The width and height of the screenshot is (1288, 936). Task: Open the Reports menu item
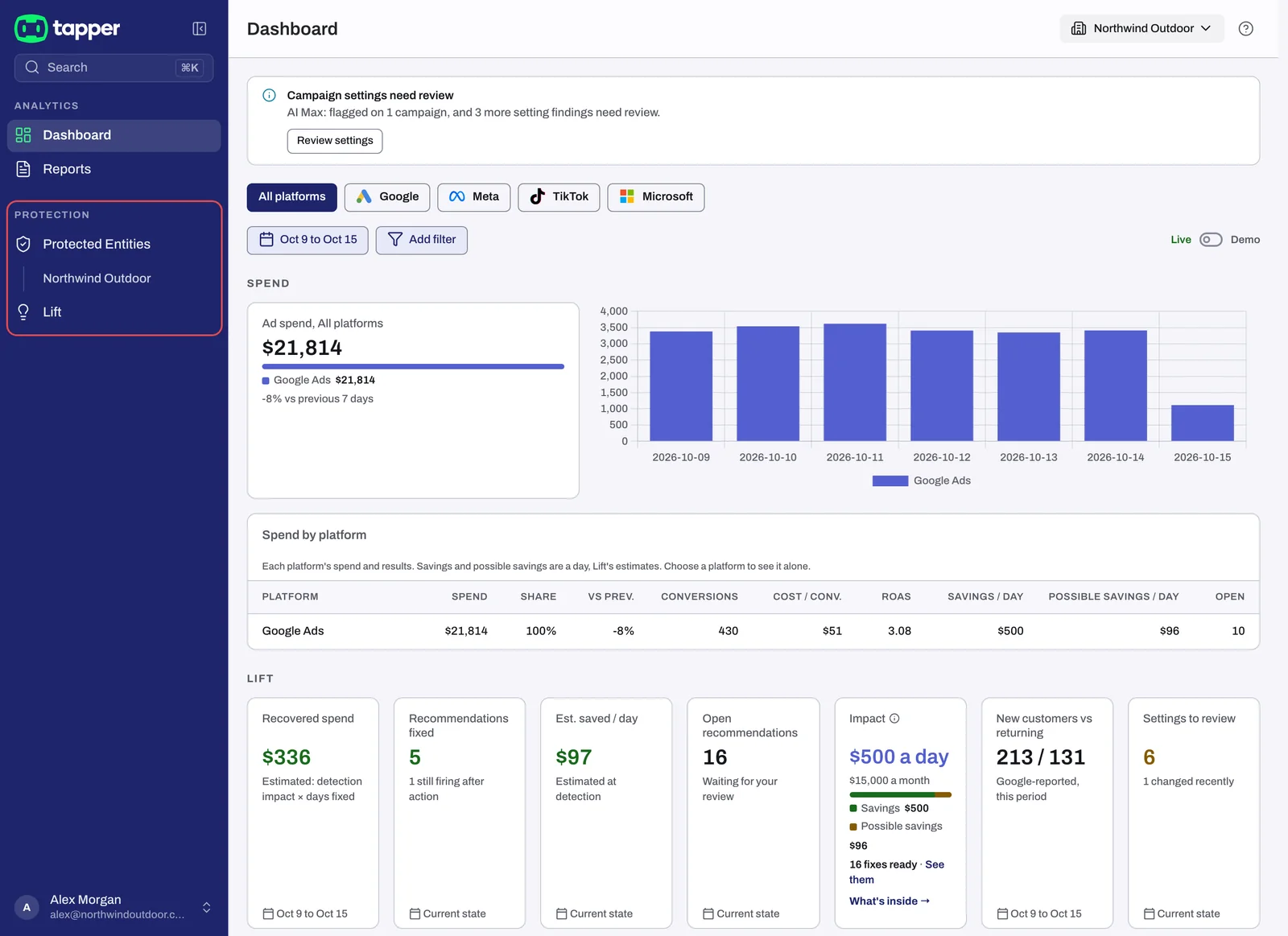[114, 169]
